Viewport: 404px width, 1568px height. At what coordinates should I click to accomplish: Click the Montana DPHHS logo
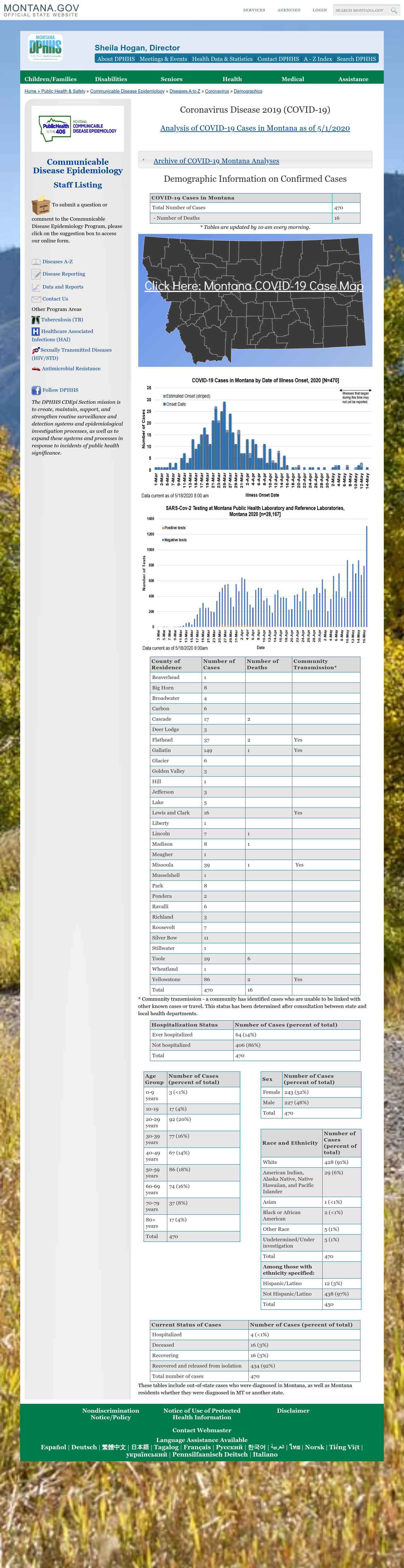(46, 47)
